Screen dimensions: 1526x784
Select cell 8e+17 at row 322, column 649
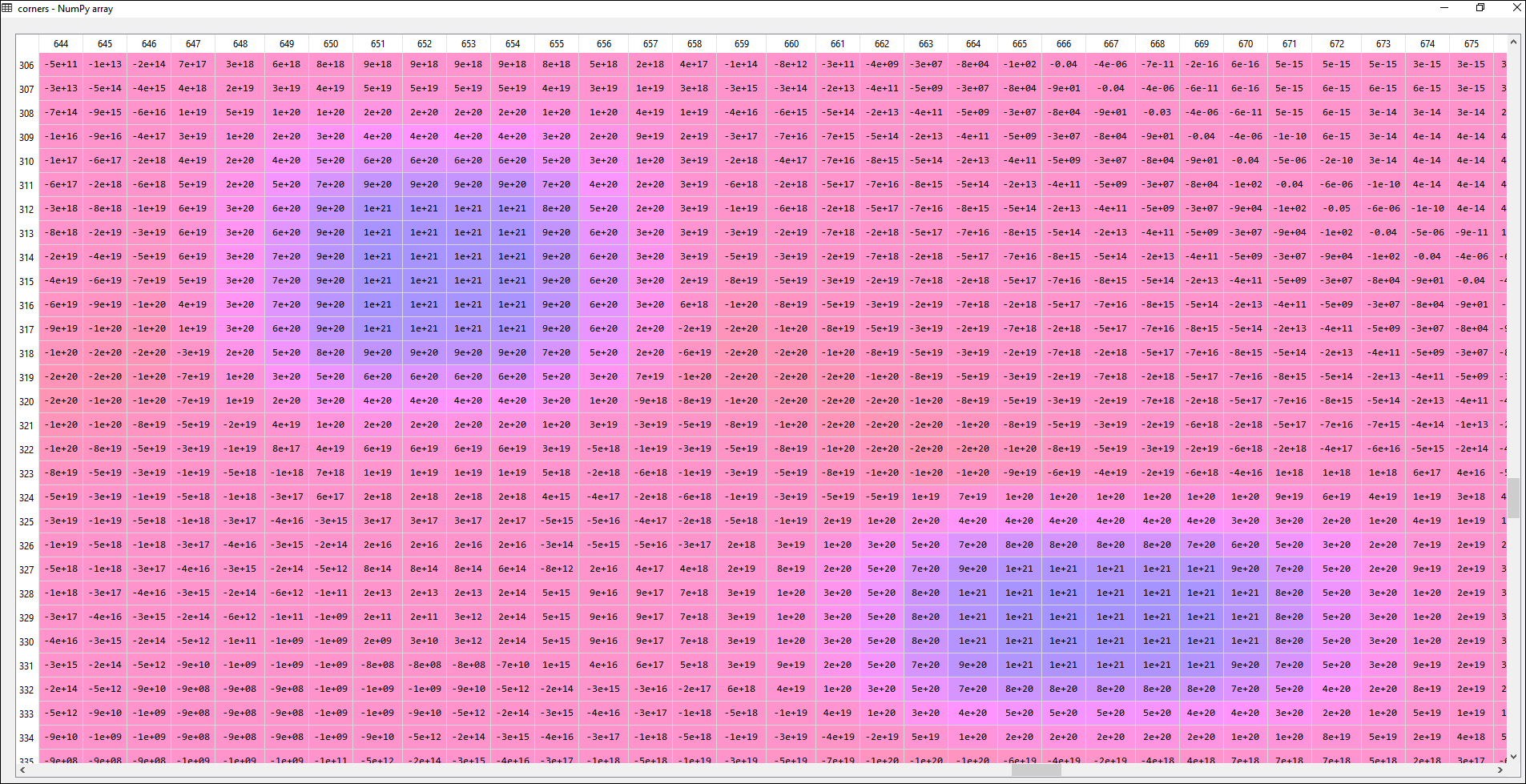point(287,448)
